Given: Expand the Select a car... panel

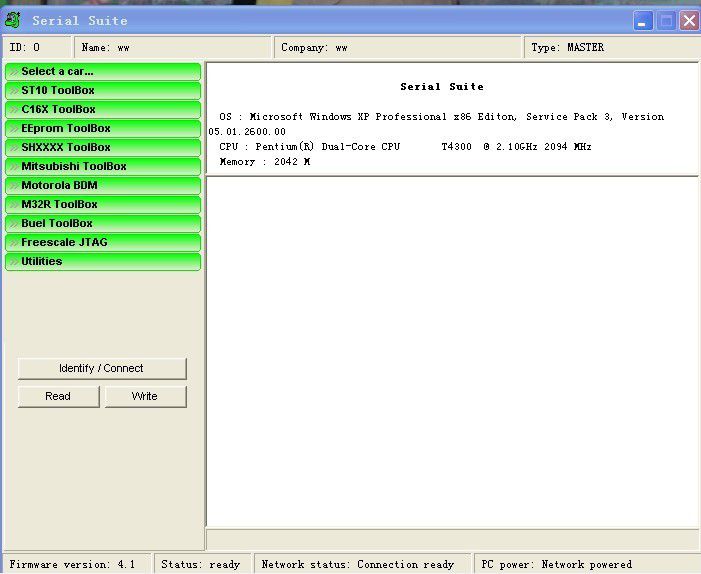Looking at the screenshot, I should 103,71.
